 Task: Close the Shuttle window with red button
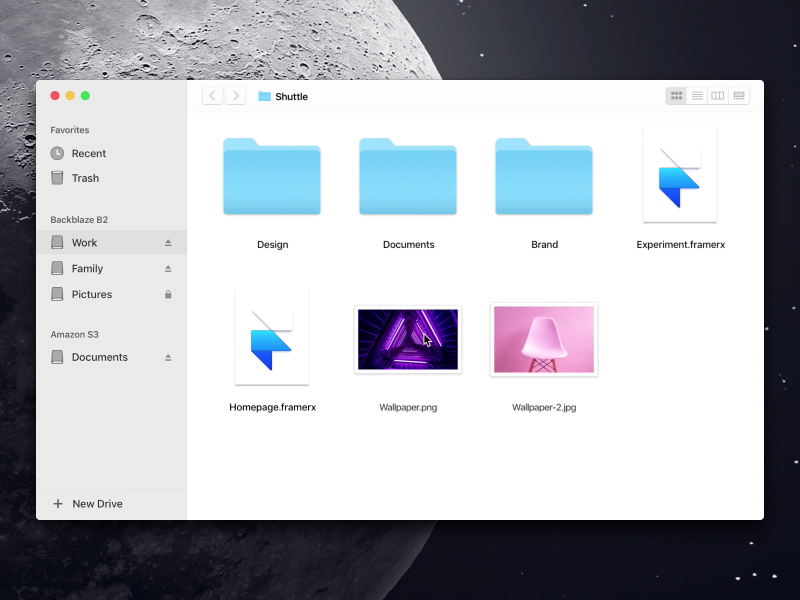coord(55,95)
